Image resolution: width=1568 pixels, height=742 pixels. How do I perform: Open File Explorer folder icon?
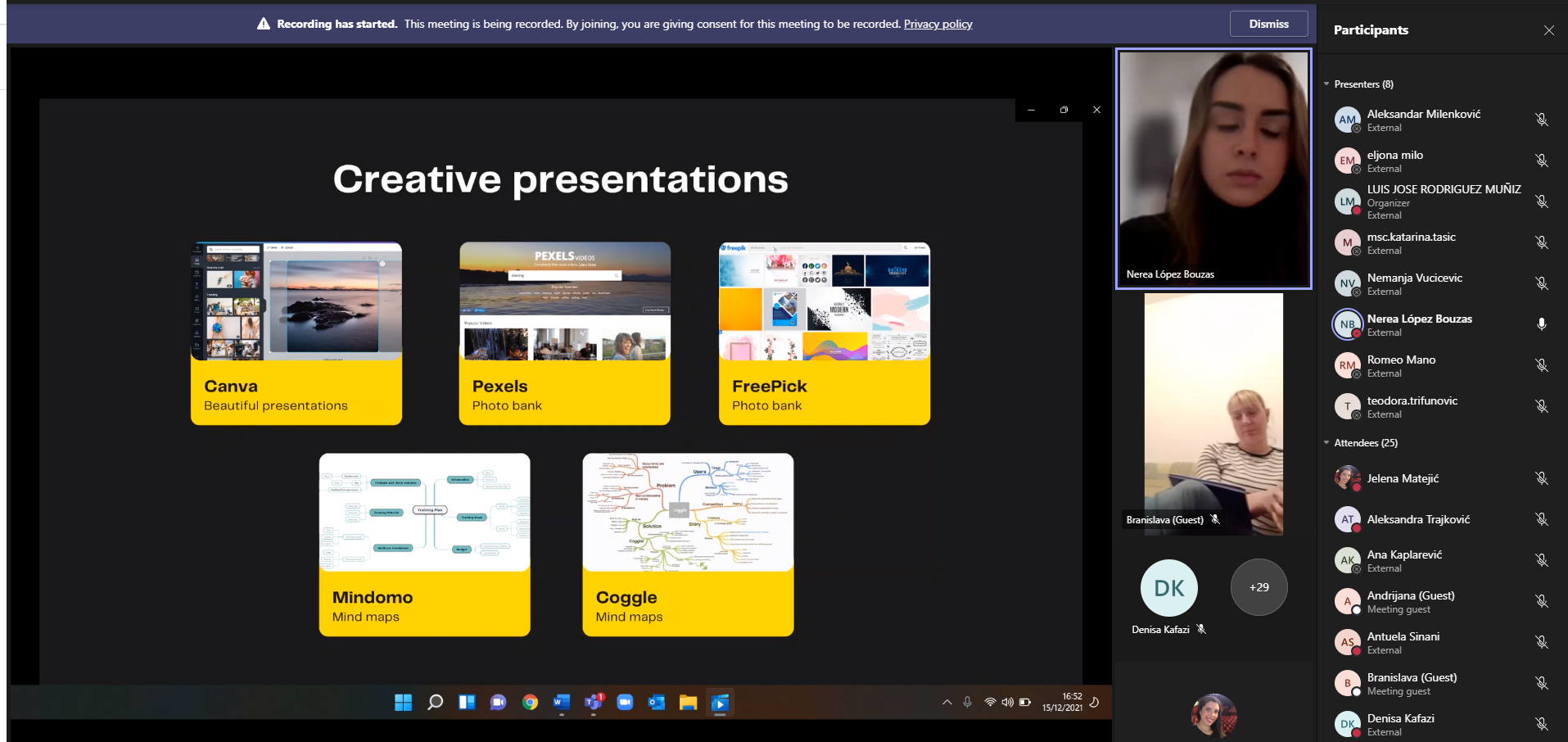[x=688, y=703]
